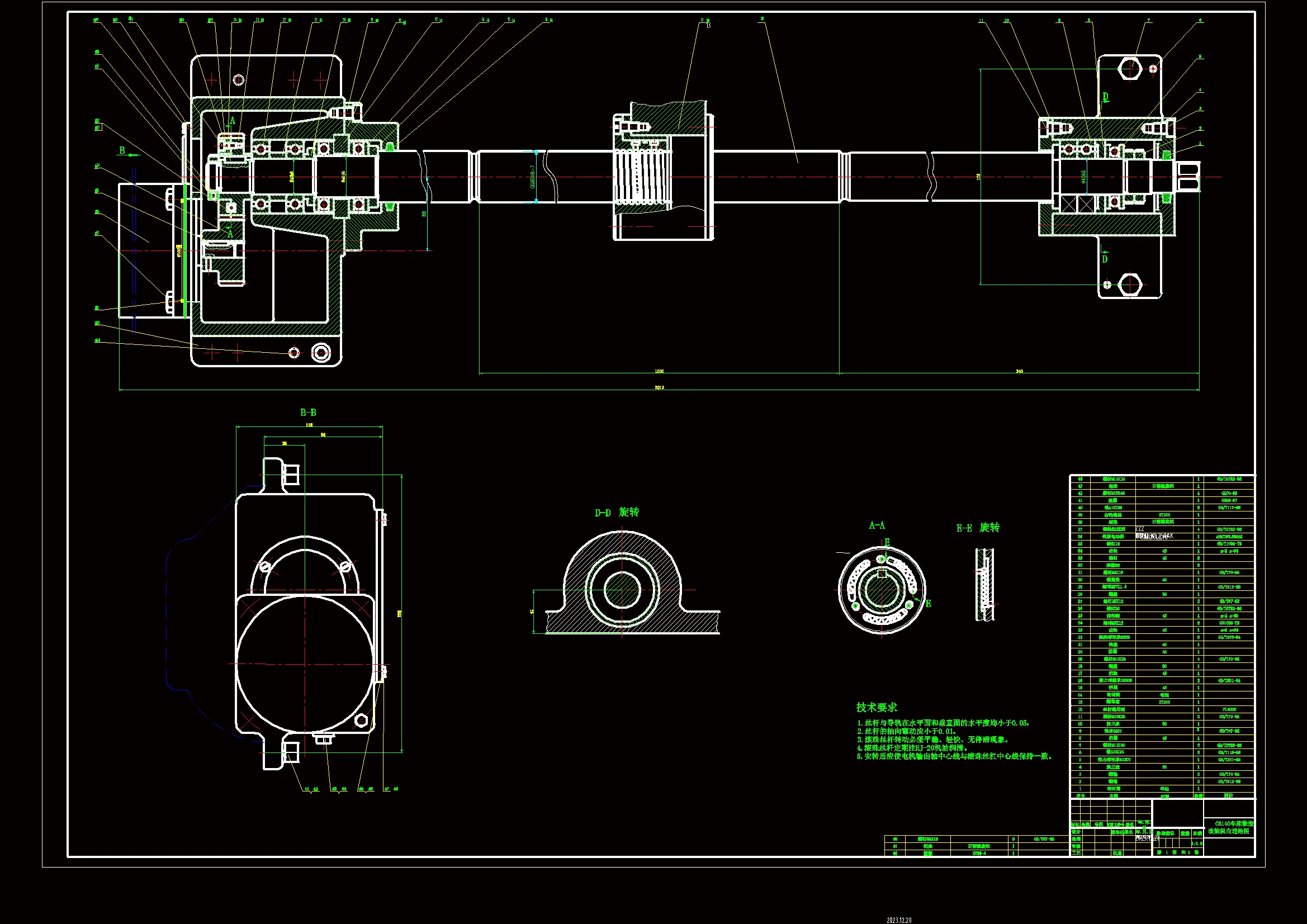Select the A-A section view title

[877, 525]
